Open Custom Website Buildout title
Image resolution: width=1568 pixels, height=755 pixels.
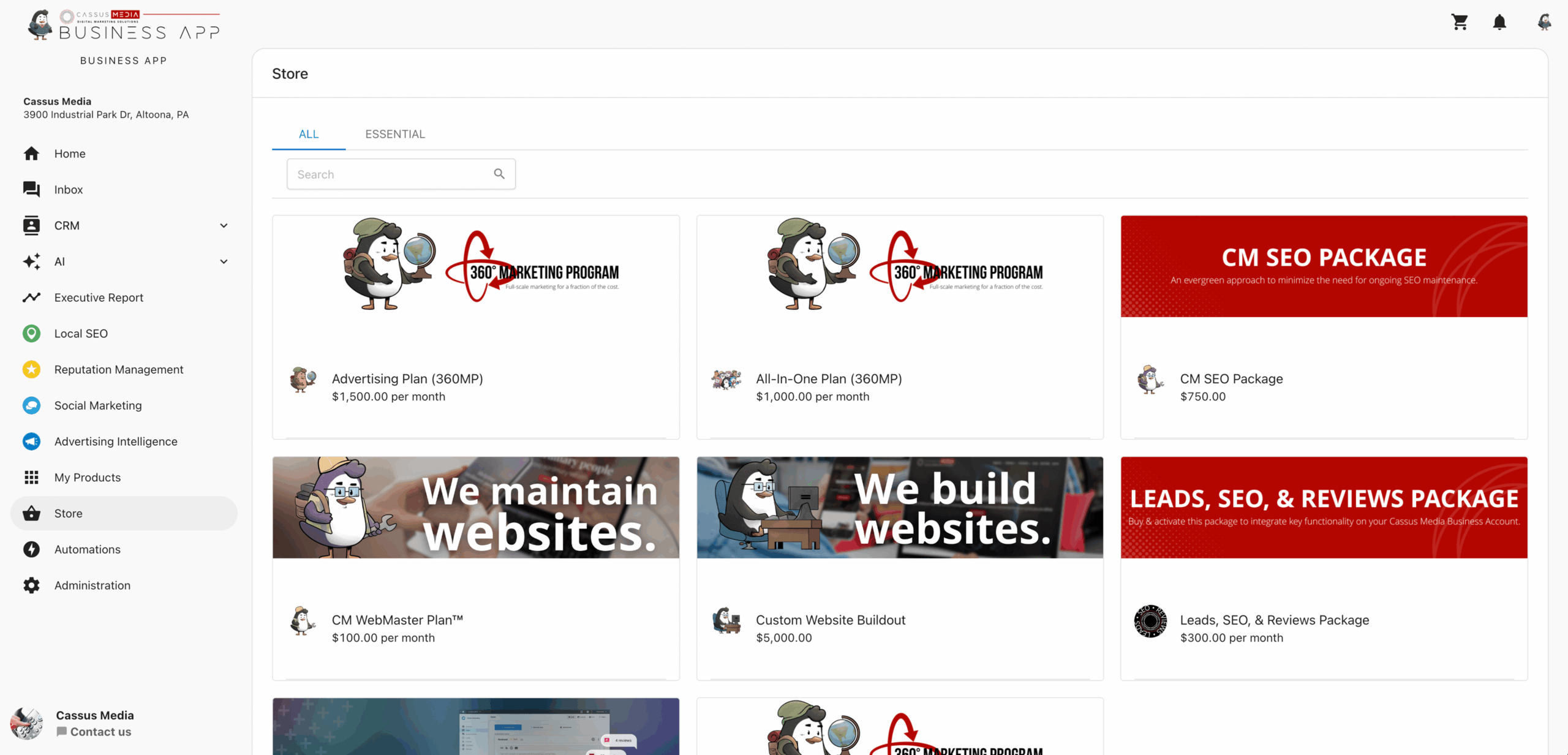pyautogui.click(x=831, y=620)
